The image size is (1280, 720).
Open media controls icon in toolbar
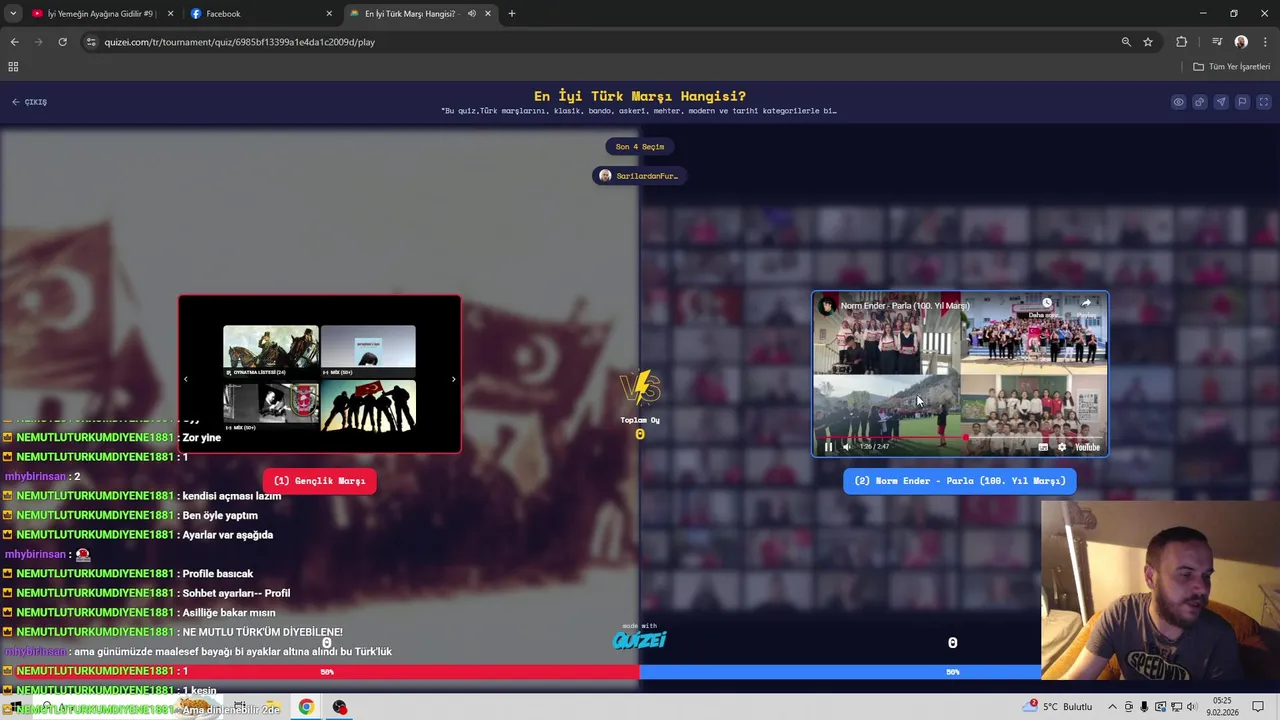(x=1217, y=42)
